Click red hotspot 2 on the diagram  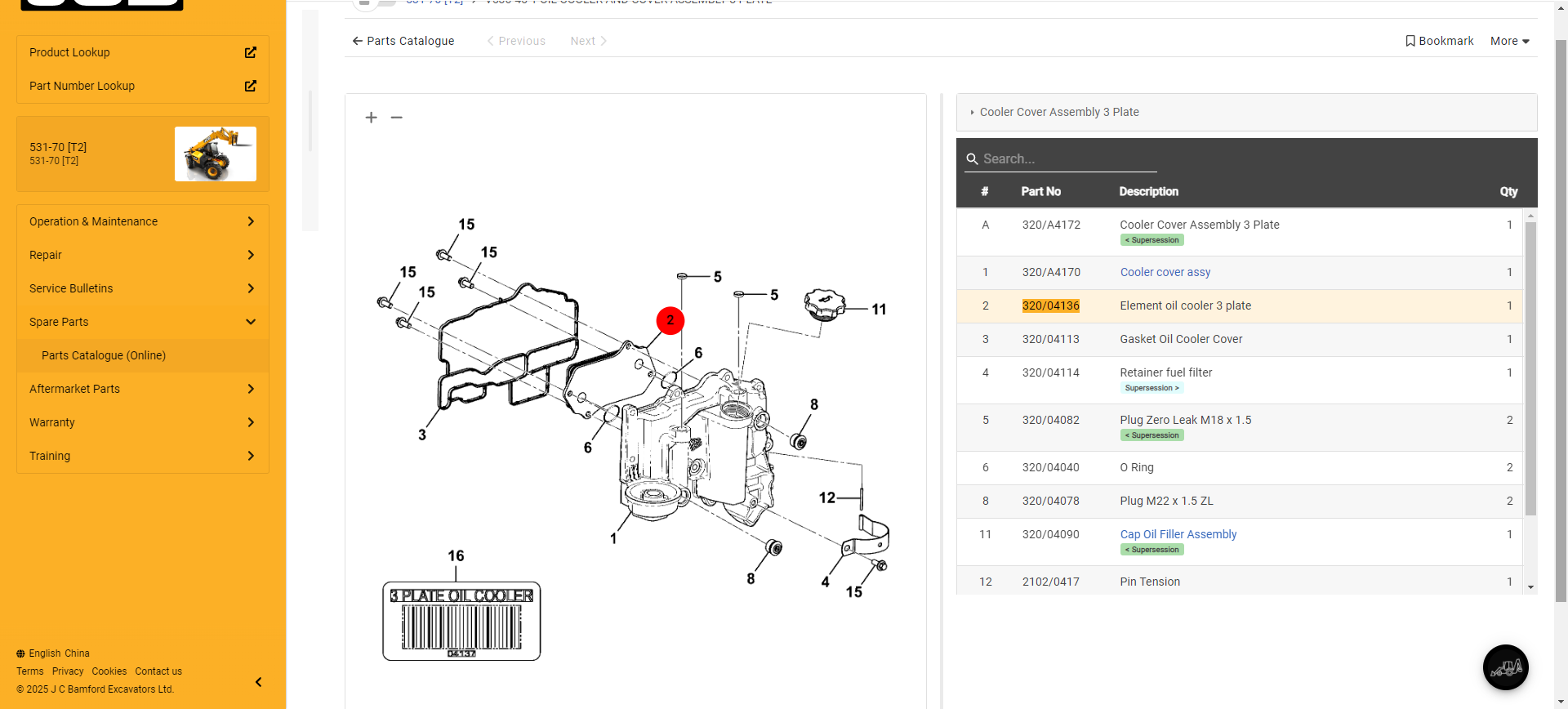click(670, 320)
